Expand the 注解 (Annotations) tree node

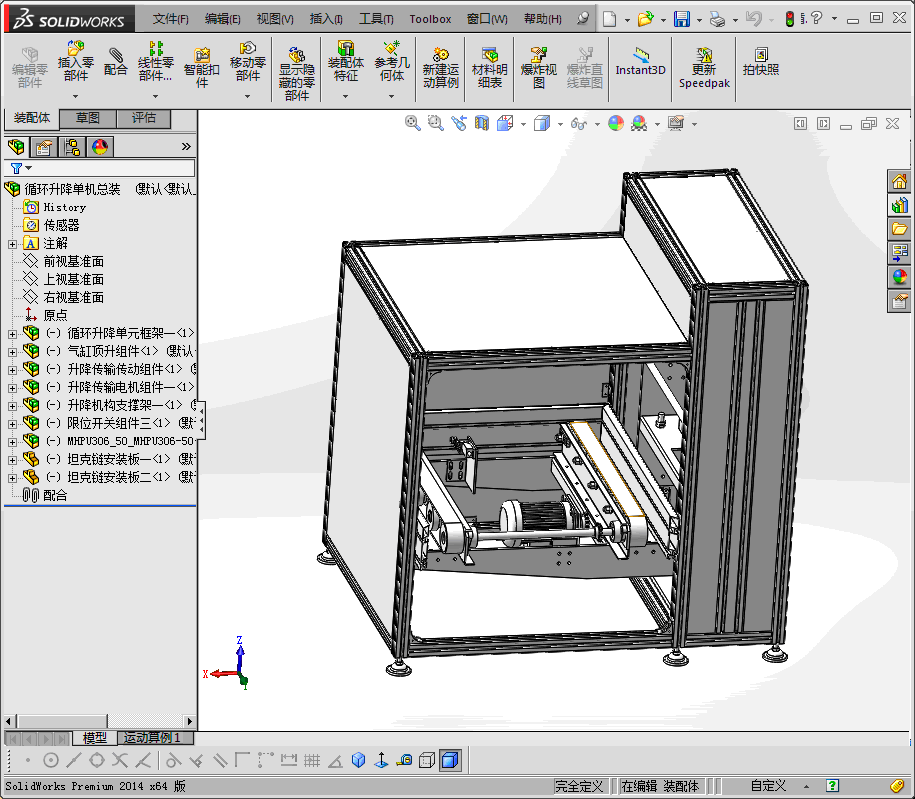pyautogui.click(x=12, y=244)
